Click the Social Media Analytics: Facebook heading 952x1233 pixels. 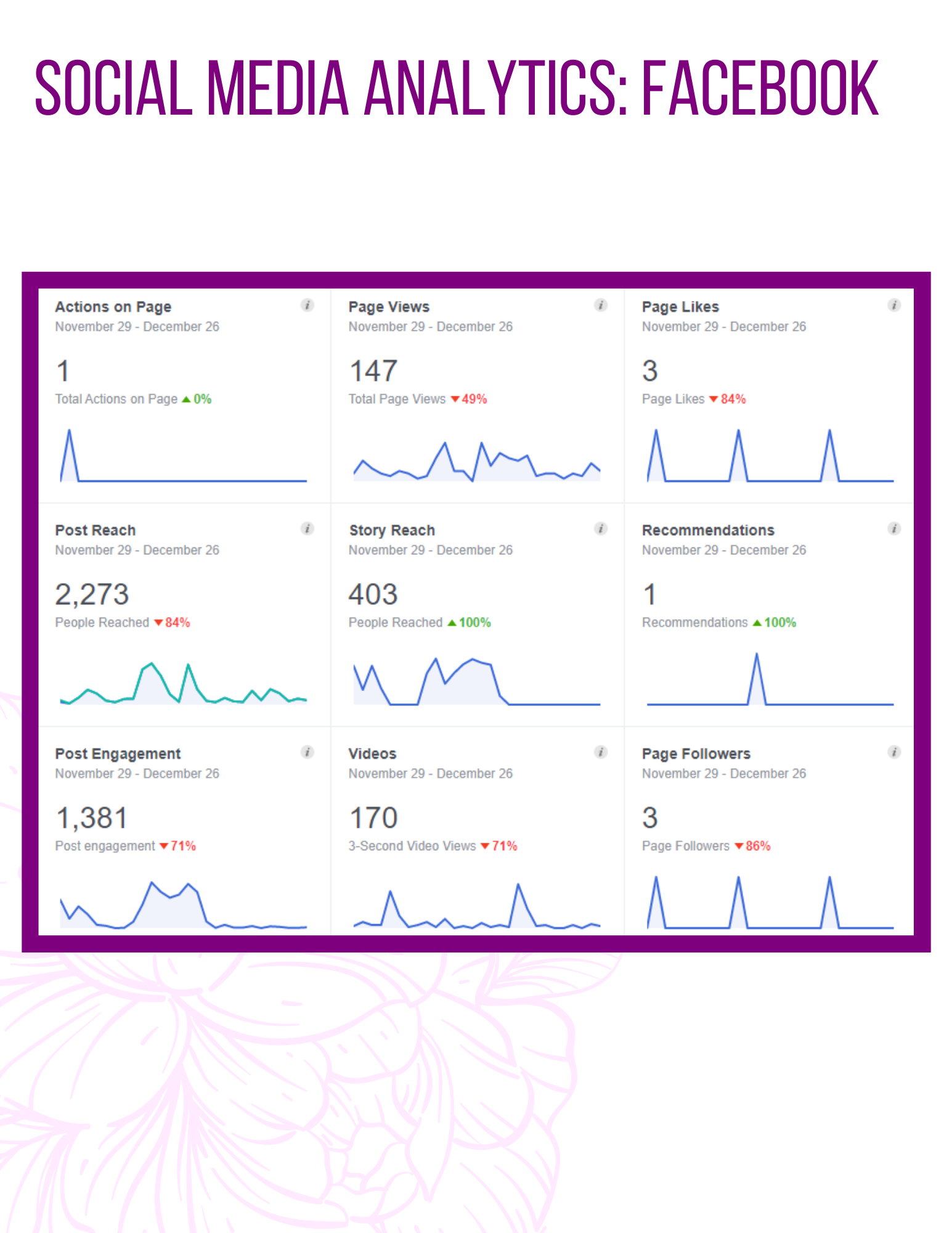(457, 88)
